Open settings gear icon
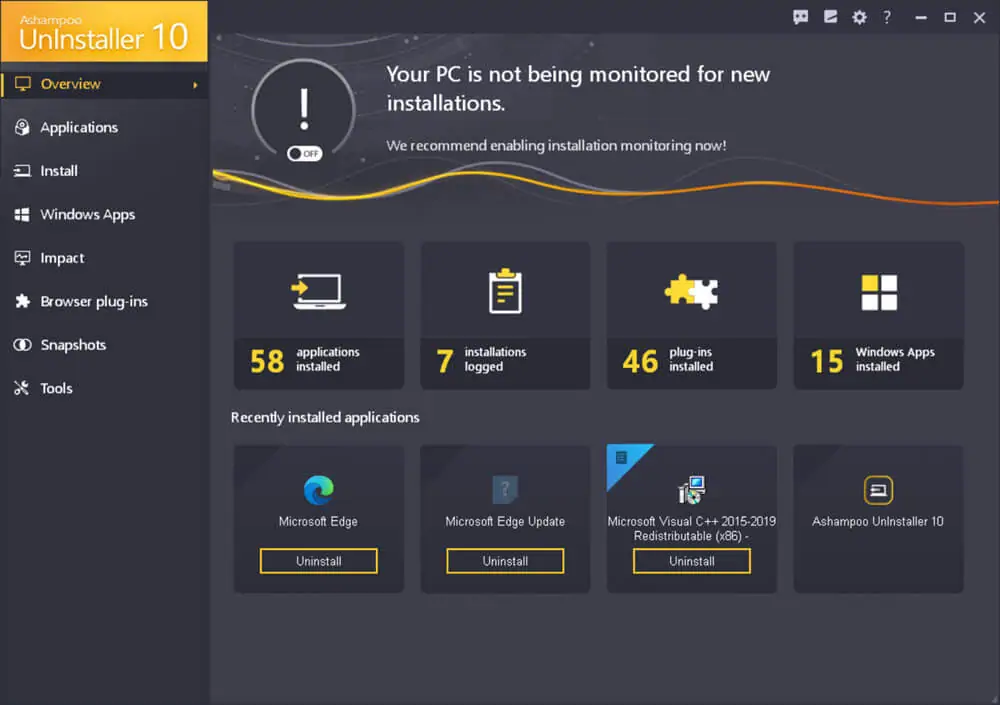The height and width of the screenshot is (705, 1000). [859, 17]
